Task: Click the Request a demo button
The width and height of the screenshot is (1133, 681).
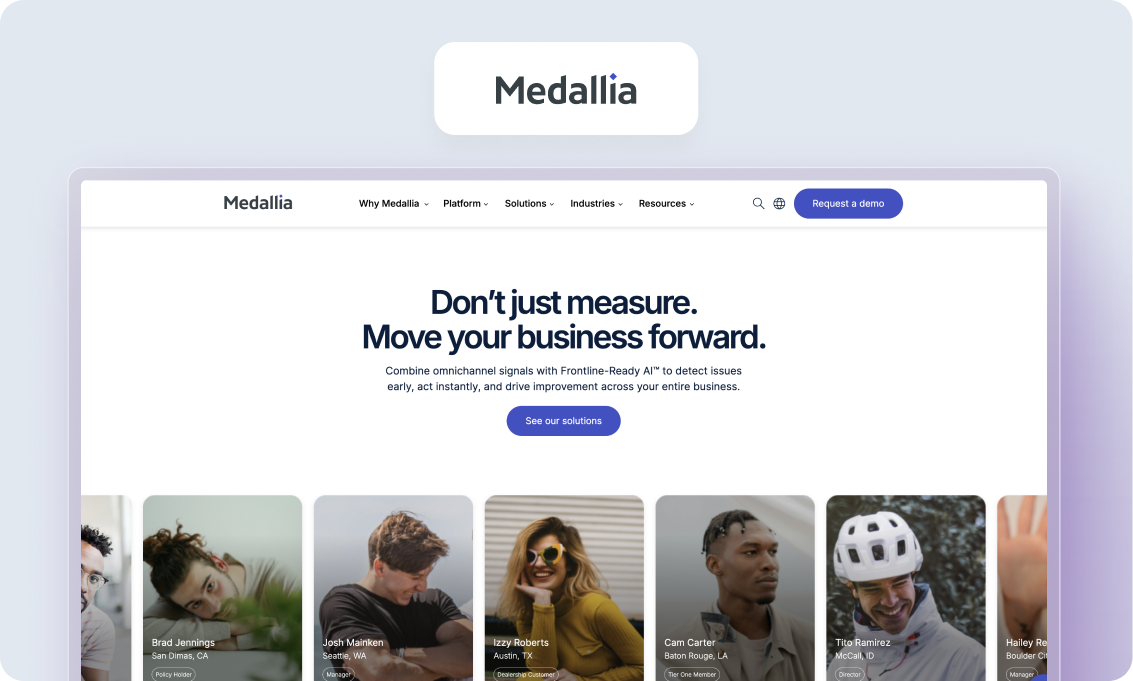Action: (848, 204)
